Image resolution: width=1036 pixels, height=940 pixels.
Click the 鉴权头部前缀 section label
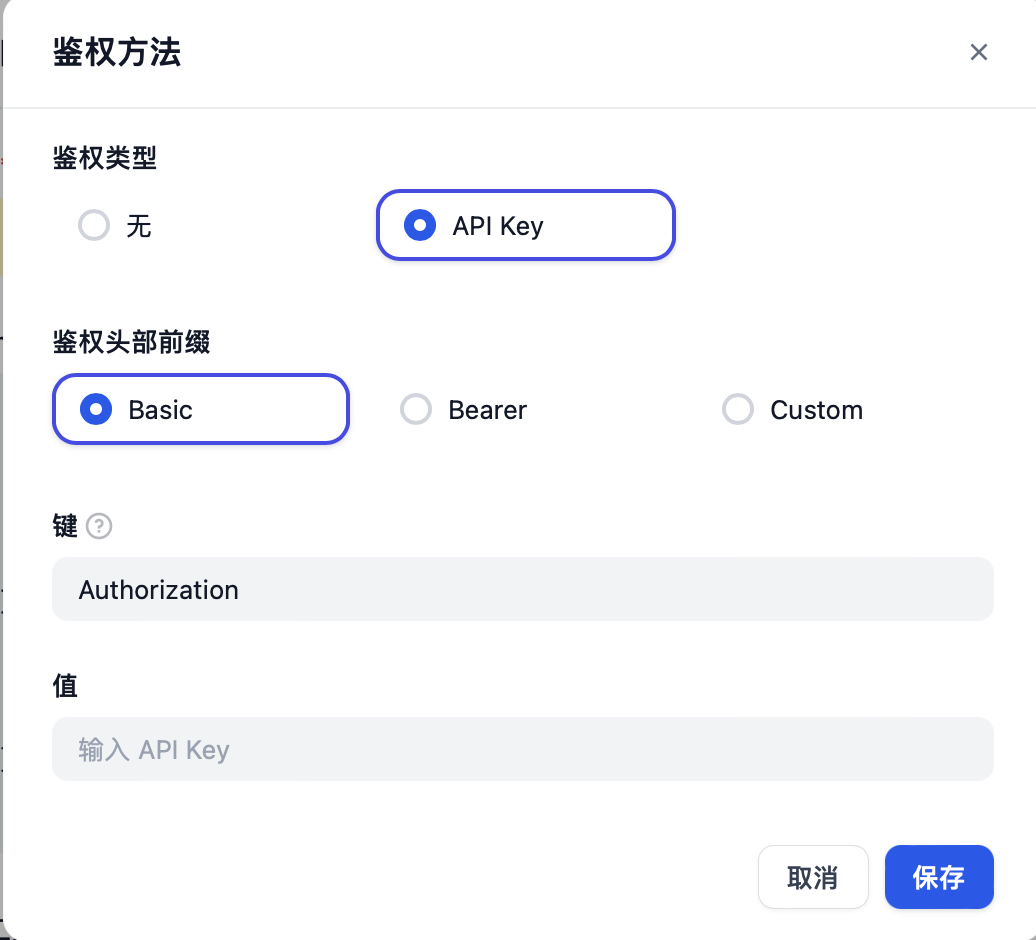131,342
